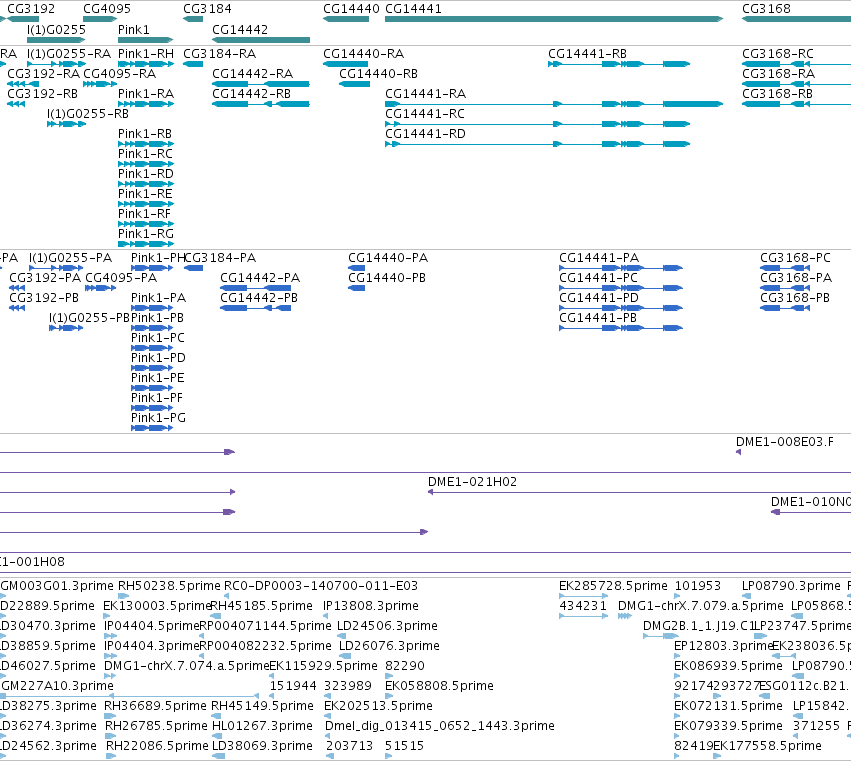Click the CG3192 gene label

31,9
